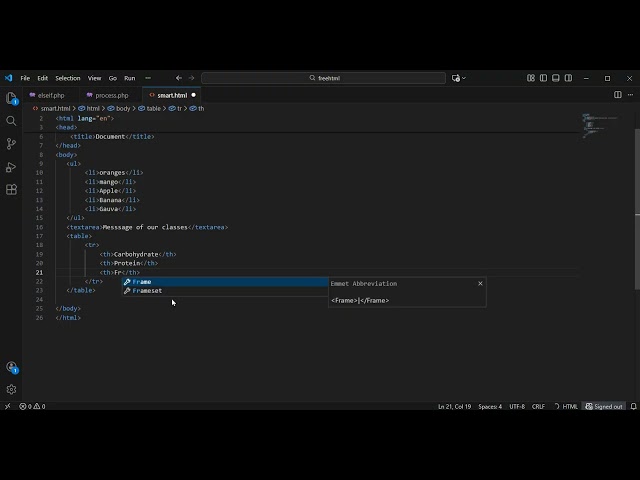The height and width of the screenshot is (480, 640).
Task: Click the textarea line Messsage of our classes
Action: 145,227
